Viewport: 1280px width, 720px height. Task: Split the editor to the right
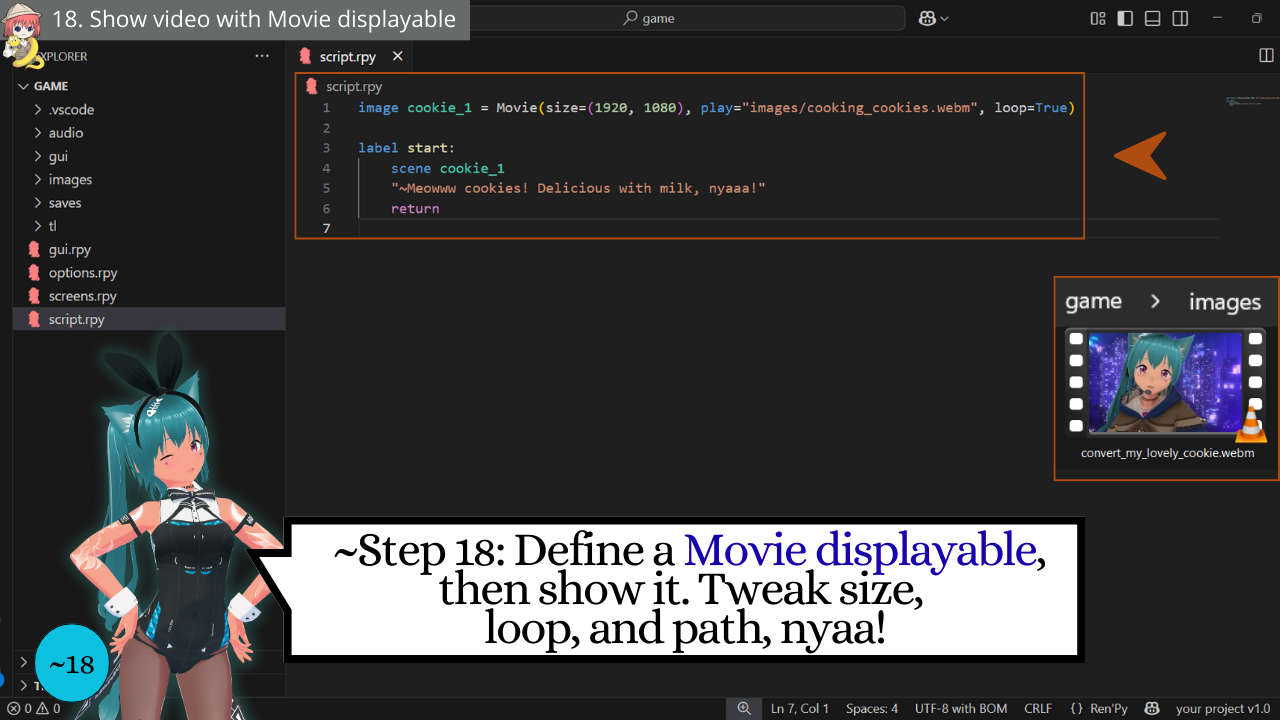(1266, 56)
